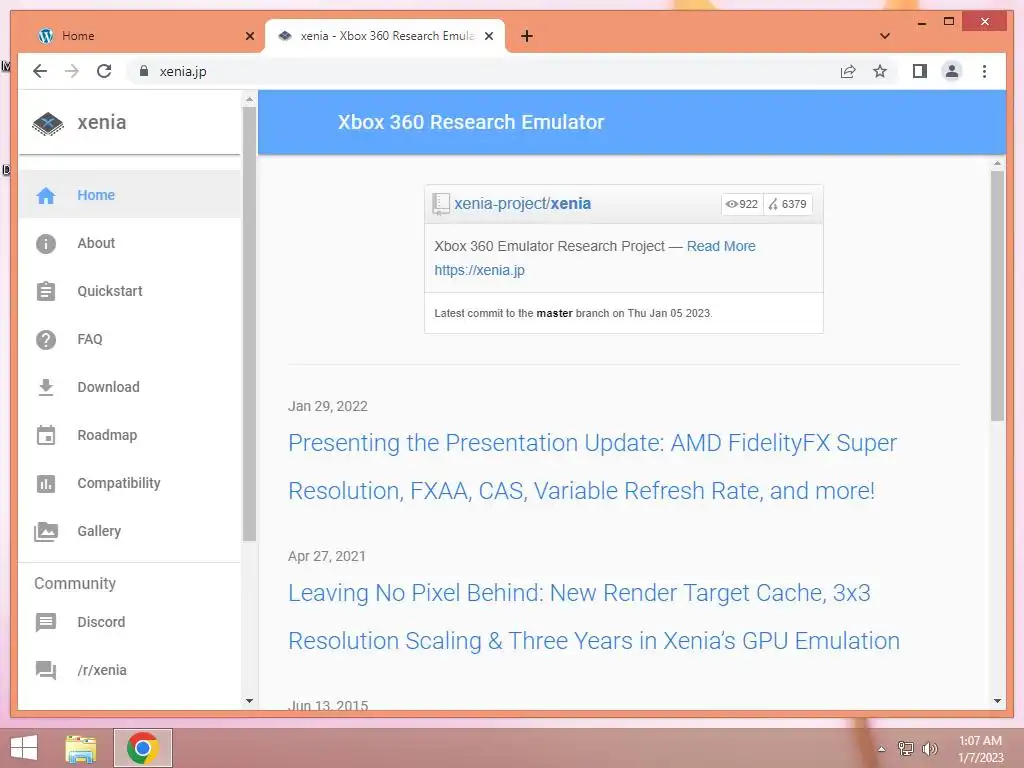Click the Compatibility chart icon
1024x768 pixels.
46,483
